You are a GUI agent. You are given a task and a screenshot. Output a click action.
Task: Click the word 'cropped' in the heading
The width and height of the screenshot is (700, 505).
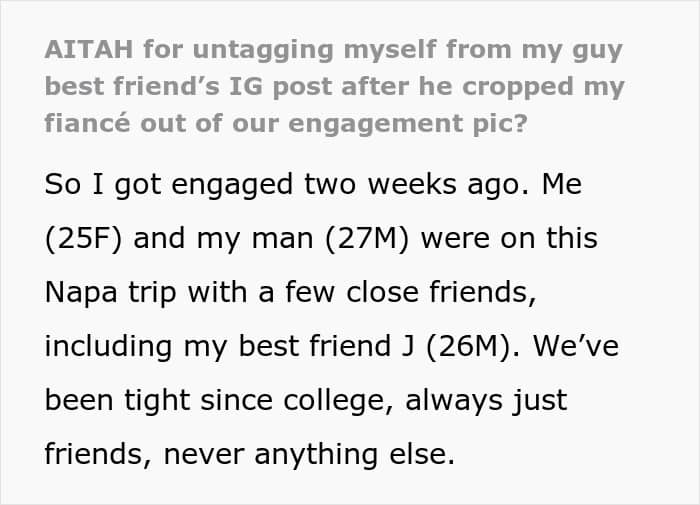pos(517,87)
